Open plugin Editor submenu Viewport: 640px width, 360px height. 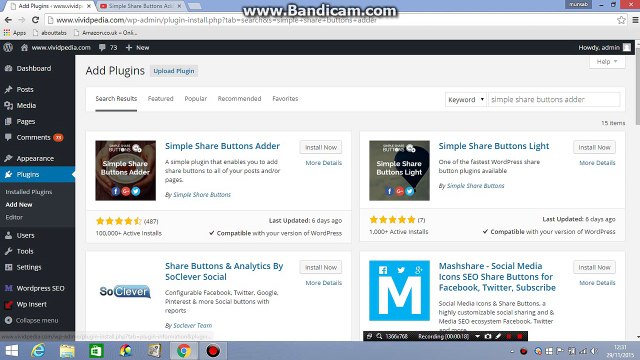click(14, 217)
